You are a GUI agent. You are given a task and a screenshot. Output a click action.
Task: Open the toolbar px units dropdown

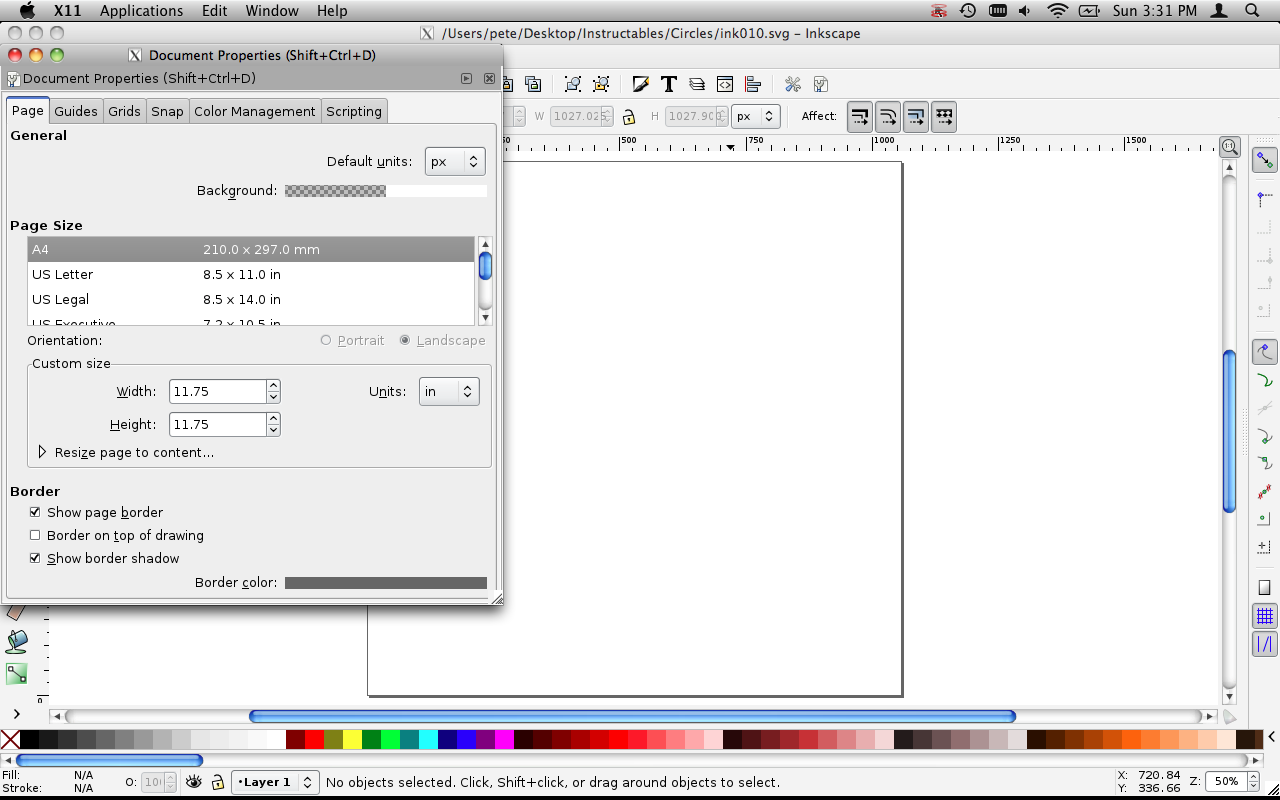pos(755,116)
